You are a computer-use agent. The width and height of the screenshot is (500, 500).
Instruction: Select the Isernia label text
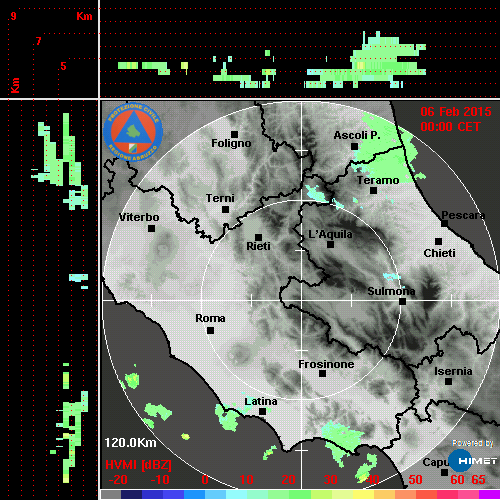pos(453,371)
